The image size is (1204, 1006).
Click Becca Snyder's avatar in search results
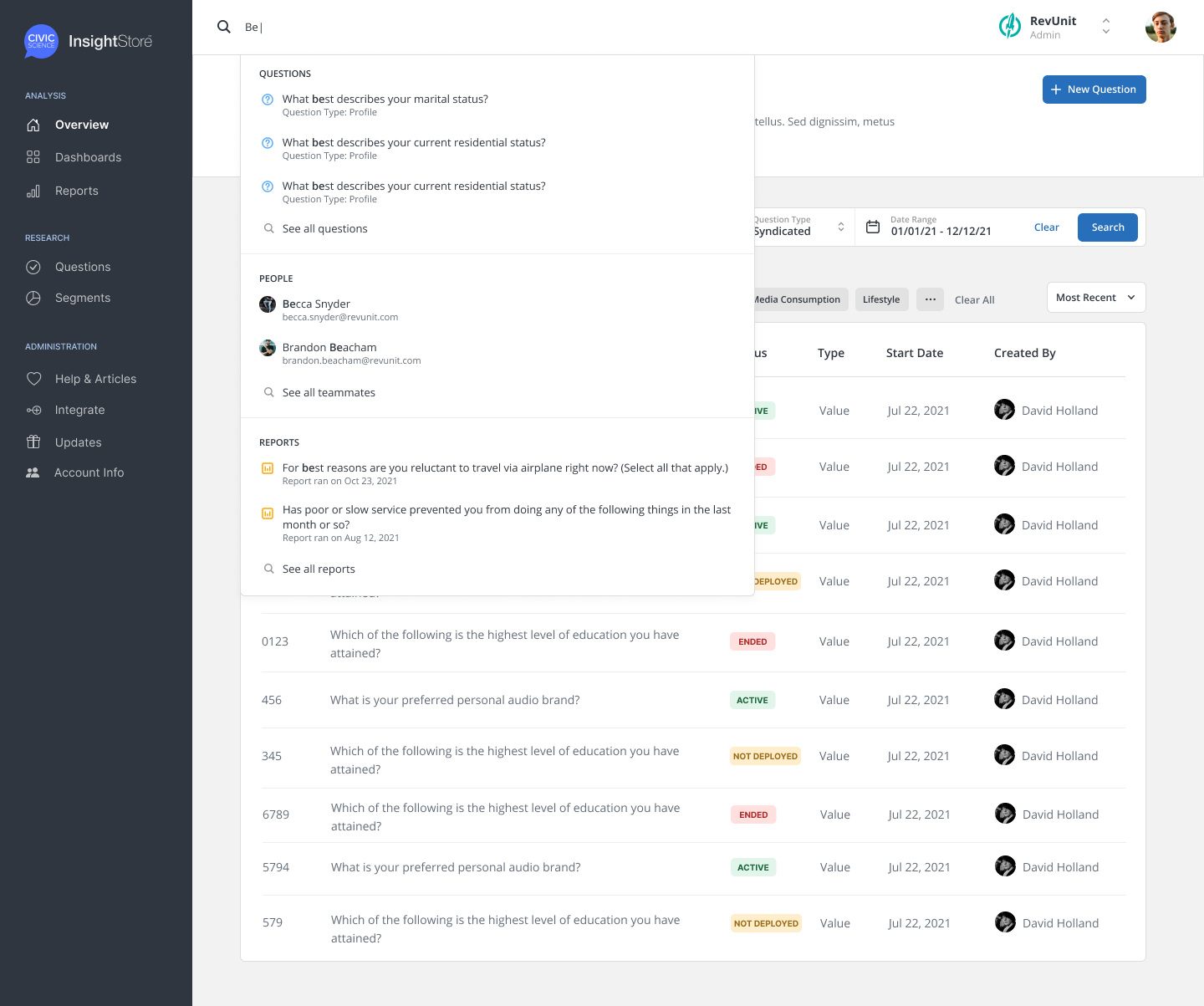tap(268, 304)
